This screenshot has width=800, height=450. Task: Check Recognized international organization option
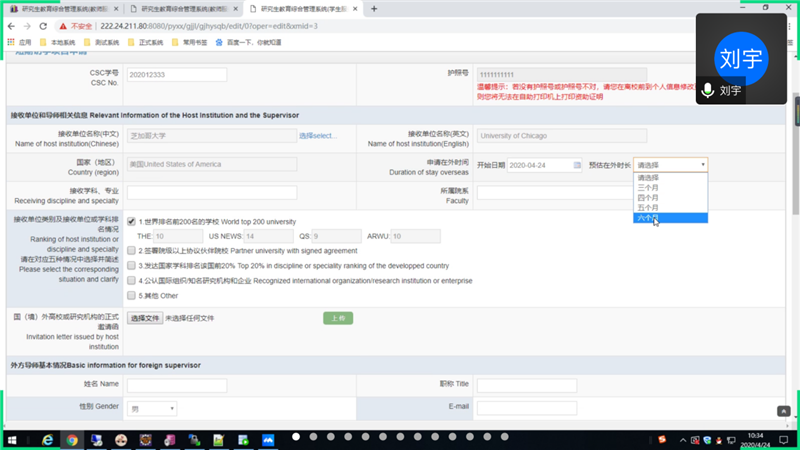point(131,281)
